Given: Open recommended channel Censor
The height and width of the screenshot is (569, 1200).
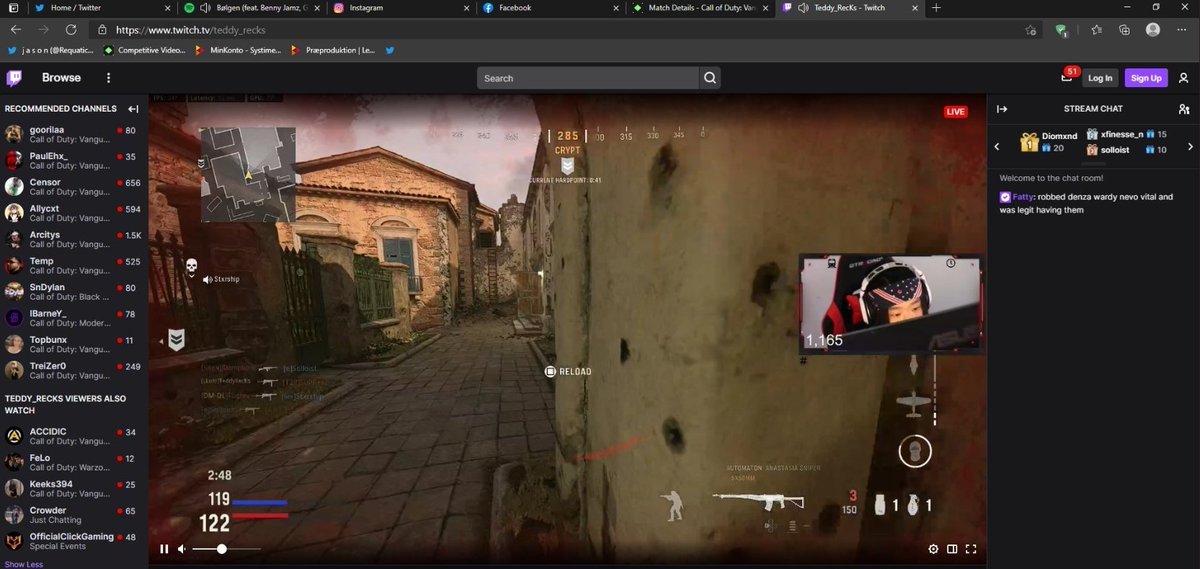Looking at the screenshot, I should pos(72,188).
